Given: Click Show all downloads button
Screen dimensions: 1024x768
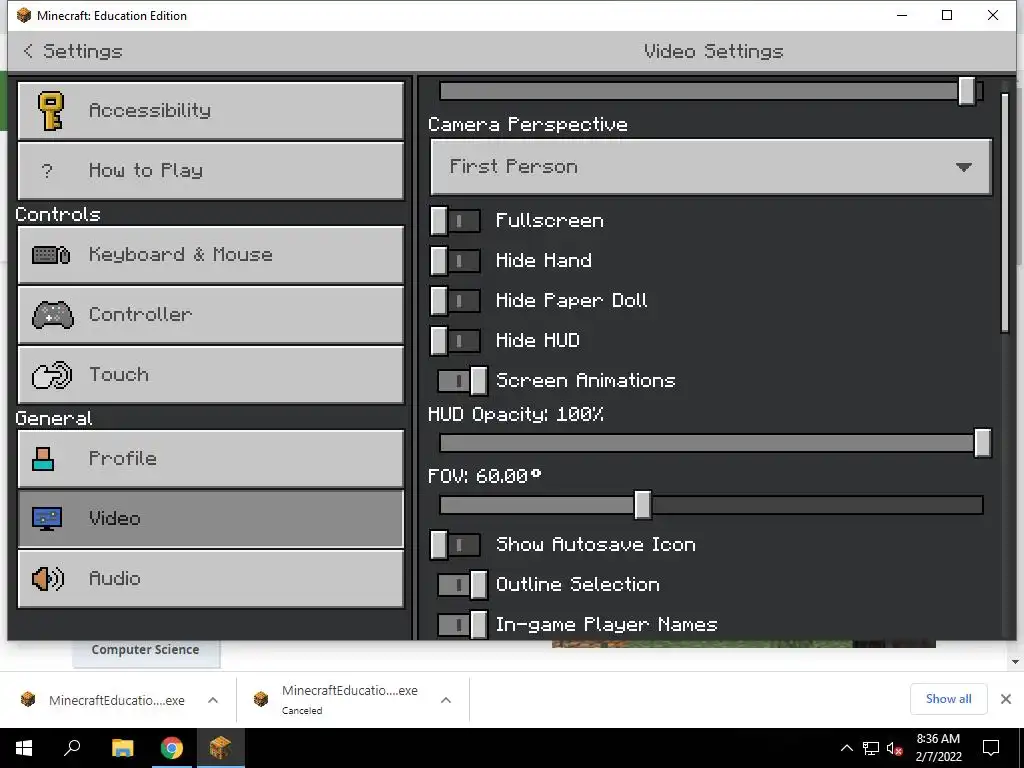Looking at the screenshot, I should pos(948,699).
